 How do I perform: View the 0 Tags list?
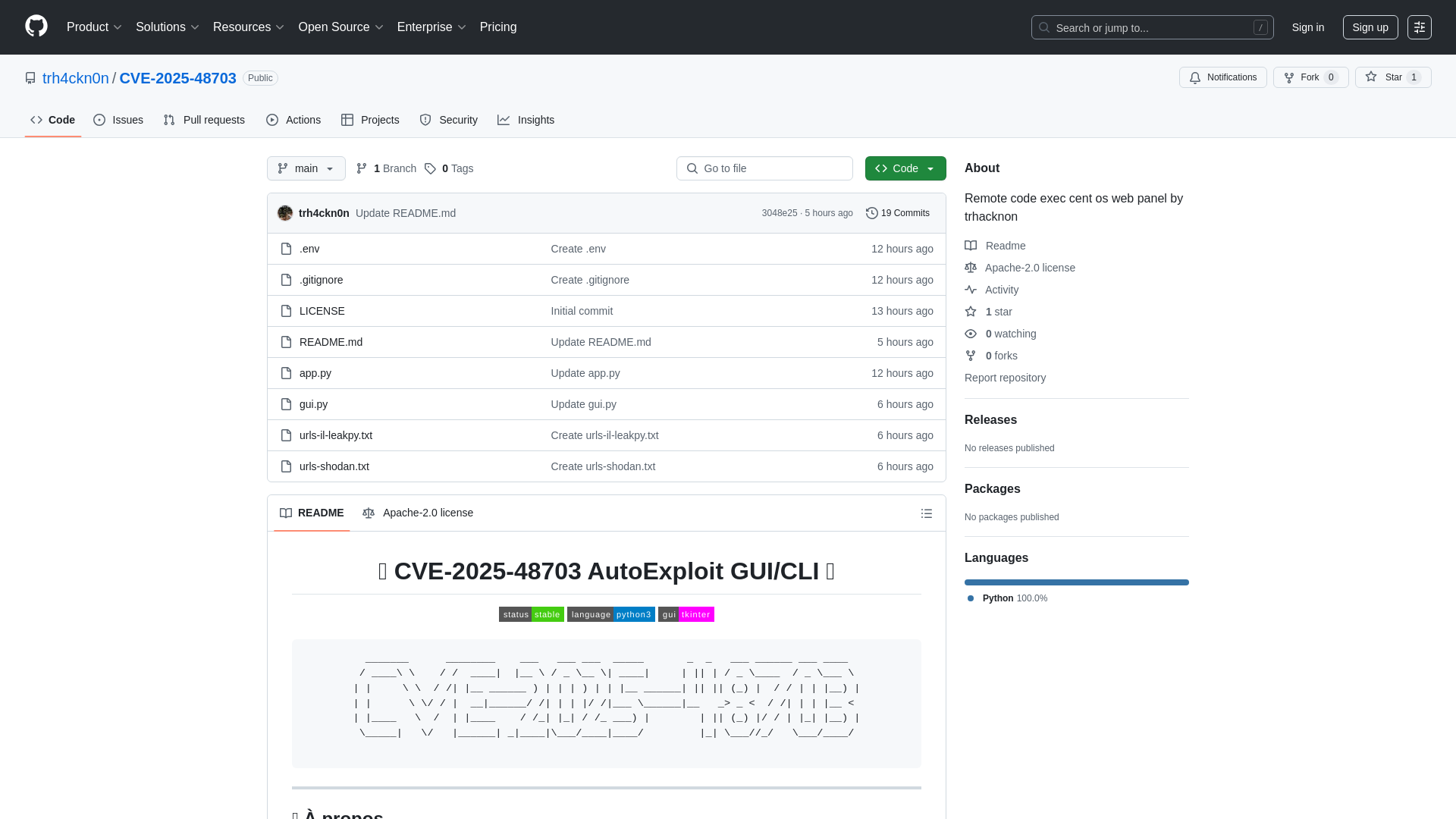click(449, 168)
